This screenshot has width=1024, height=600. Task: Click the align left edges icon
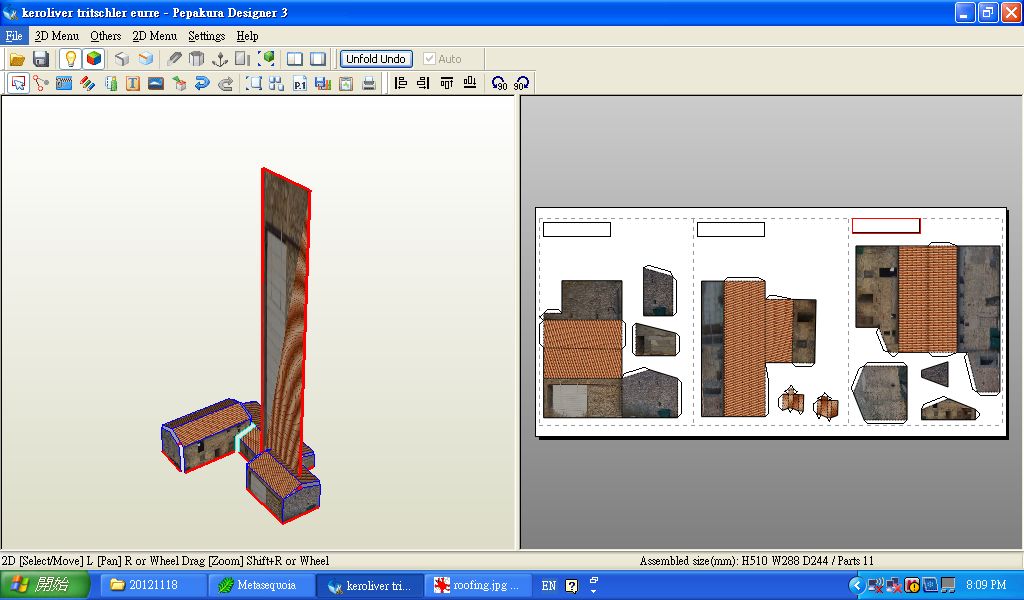[401, 84]
